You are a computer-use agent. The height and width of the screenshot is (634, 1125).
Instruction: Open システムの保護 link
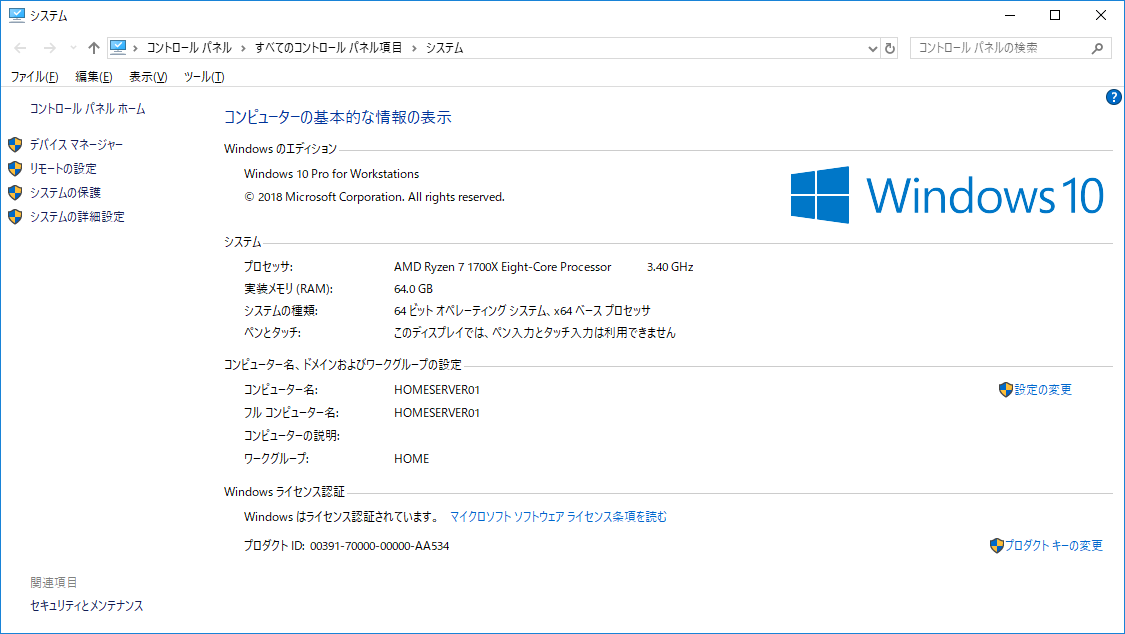pos(65,192)
